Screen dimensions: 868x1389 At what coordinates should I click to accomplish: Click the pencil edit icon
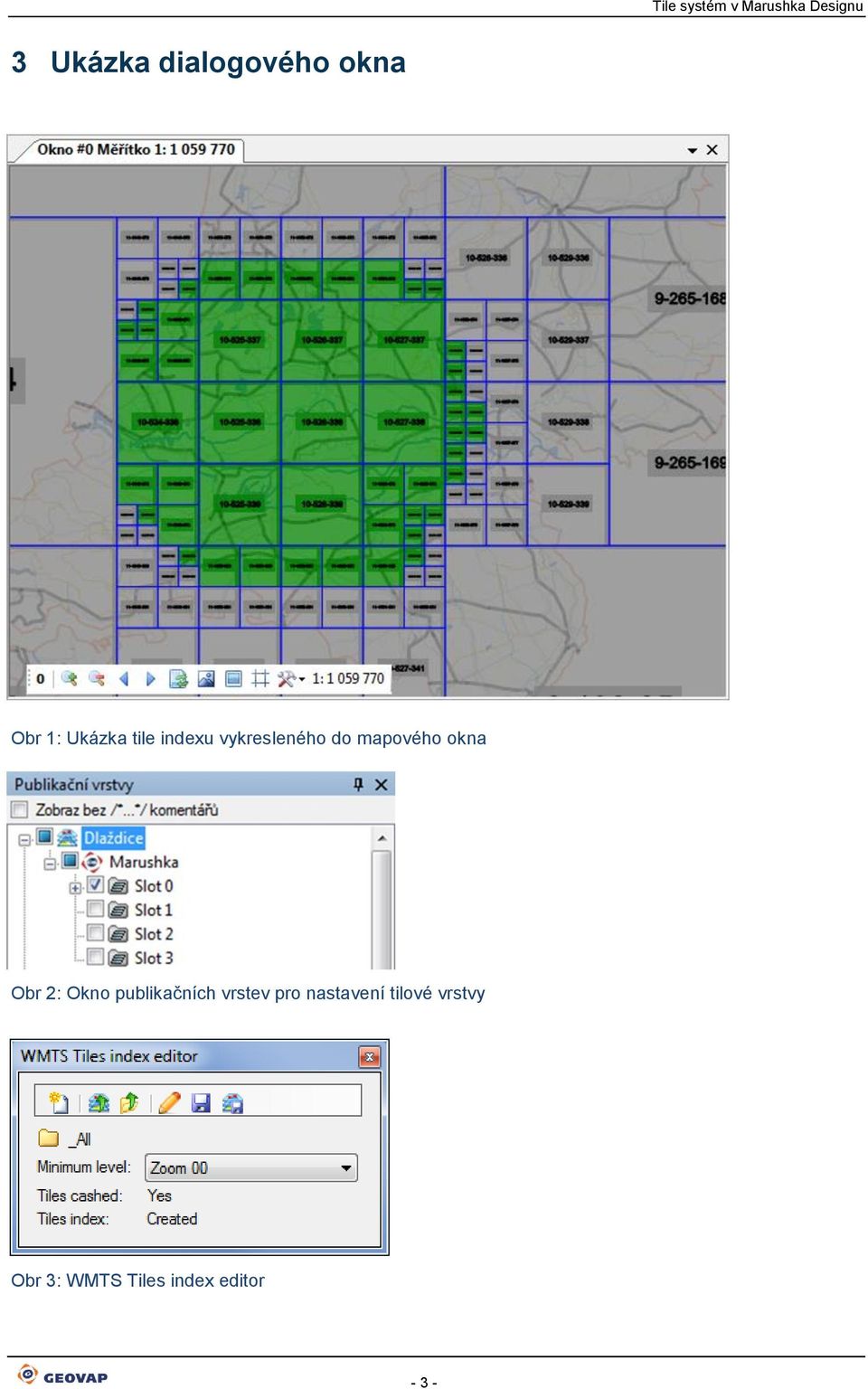point(170,1102)
